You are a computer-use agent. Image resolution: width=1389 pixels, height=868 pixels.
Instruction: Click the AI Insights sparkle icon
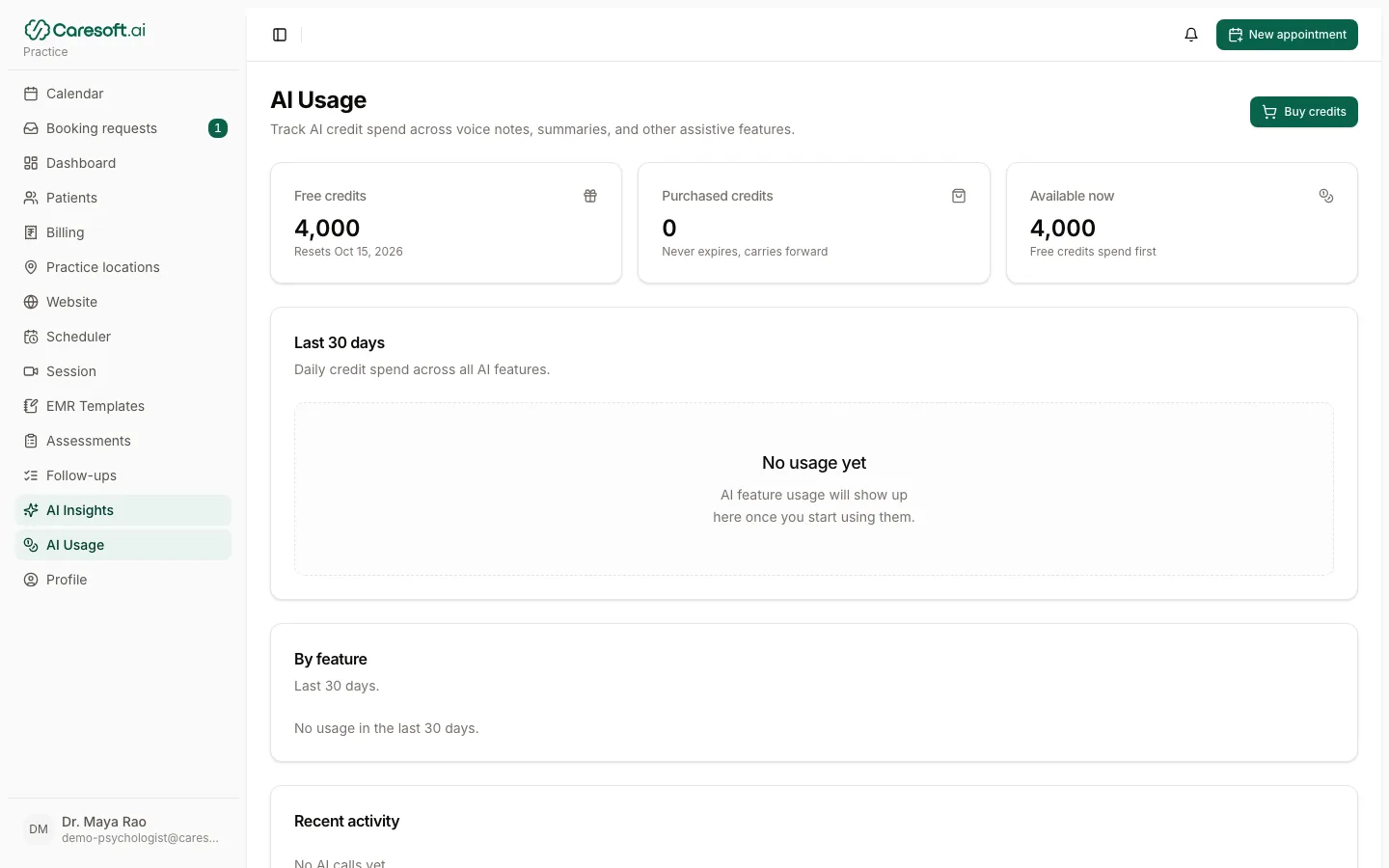pyautogui.click(x=31, y=510)
